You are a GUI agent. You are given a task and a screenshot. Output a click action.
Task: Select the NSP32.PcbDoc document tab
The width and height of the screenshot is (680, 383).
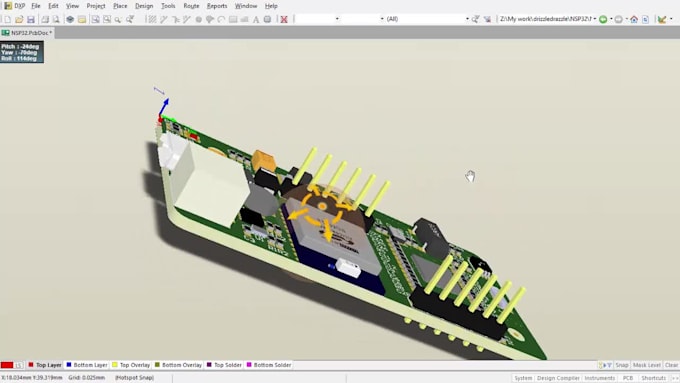27,33
